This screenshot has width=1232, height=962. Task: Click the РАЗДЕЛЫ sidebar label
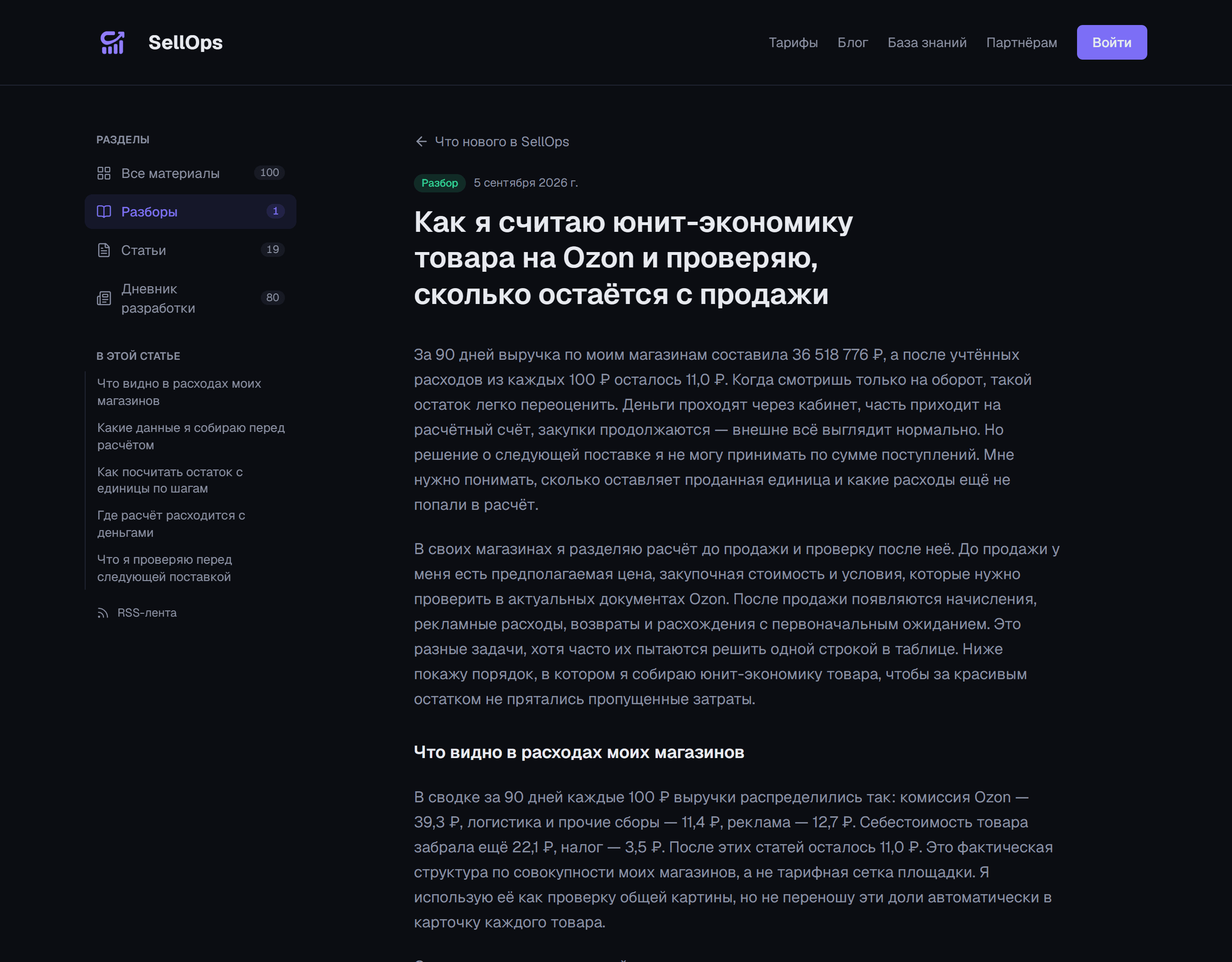(x=123, y=140)
